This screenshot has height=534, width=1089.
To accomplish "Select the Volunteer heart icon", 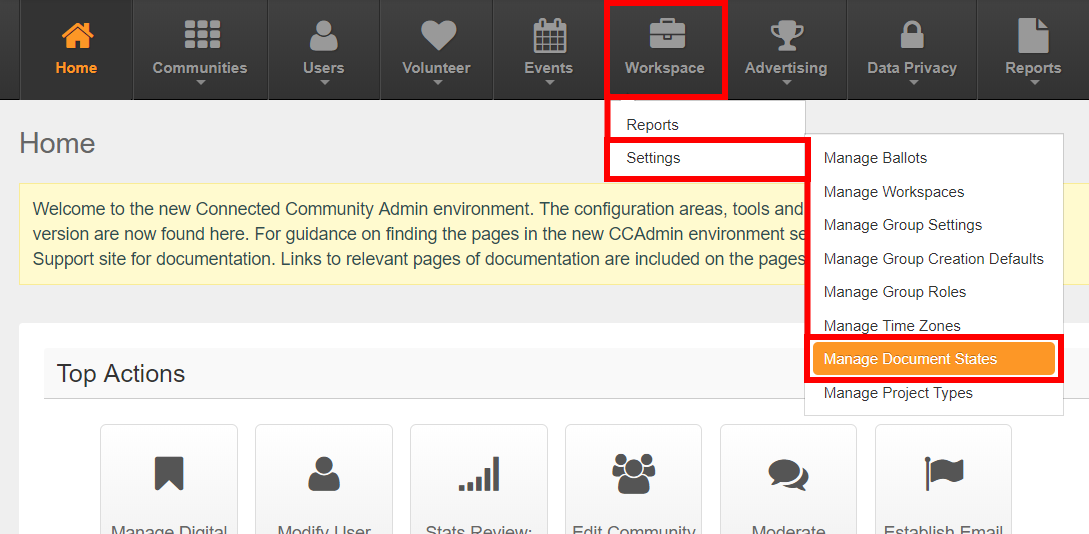I will (x=437, y=35).
